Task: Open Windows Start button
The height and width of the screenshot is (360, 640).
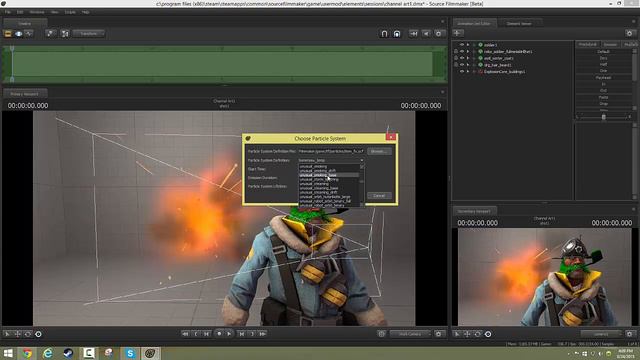Action: 8,353
